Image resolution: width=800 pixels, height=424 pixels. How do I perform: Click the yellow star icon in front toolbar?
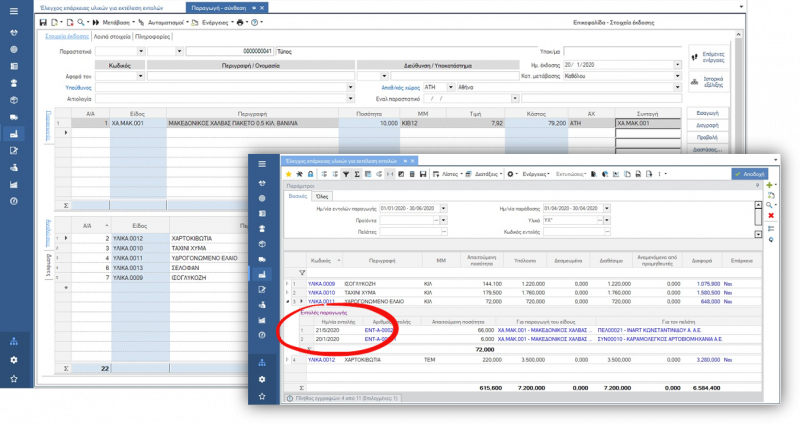[288, 174]
